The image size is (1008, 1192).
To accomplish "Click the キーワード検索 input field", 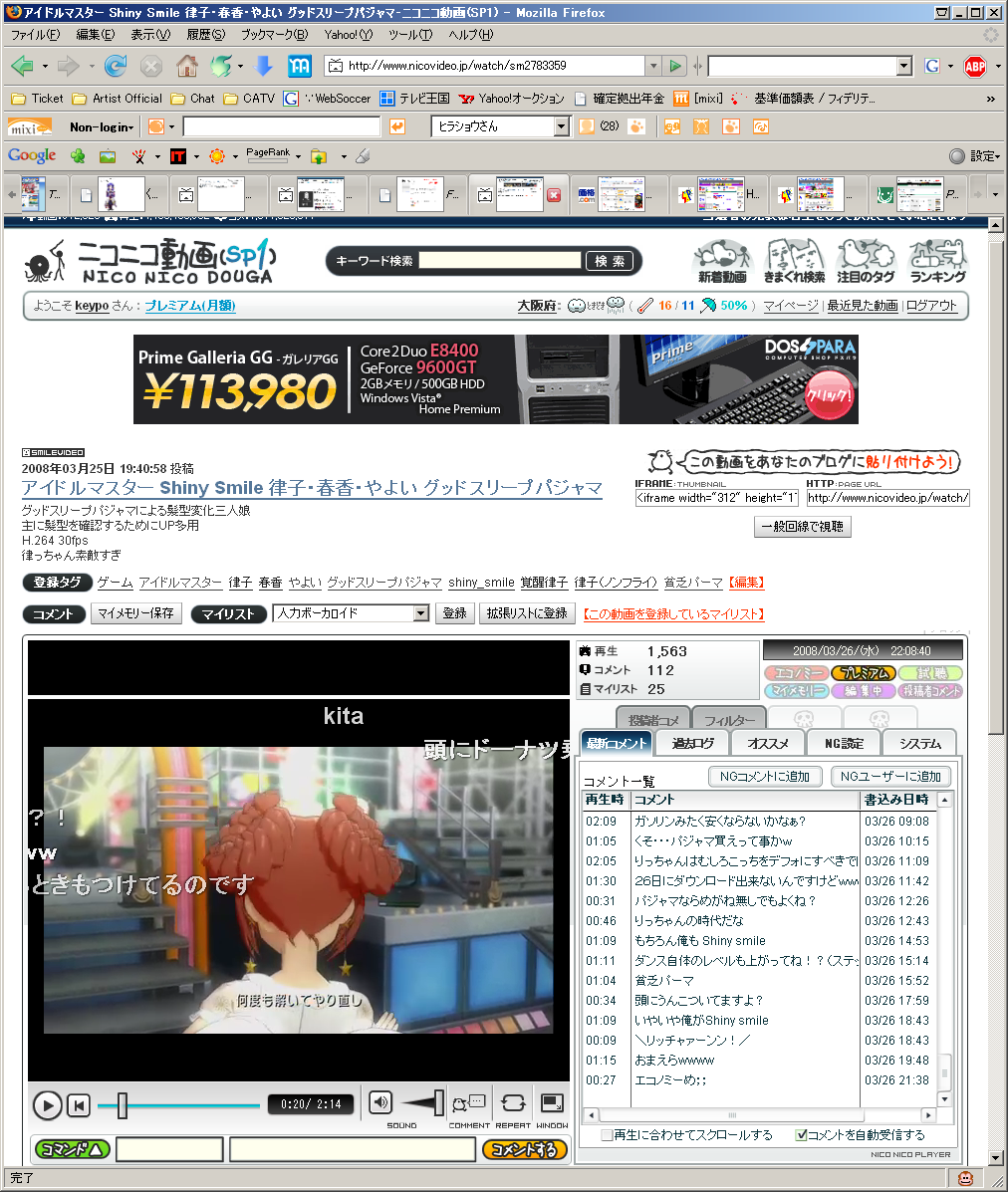I will tap(500, 261).
